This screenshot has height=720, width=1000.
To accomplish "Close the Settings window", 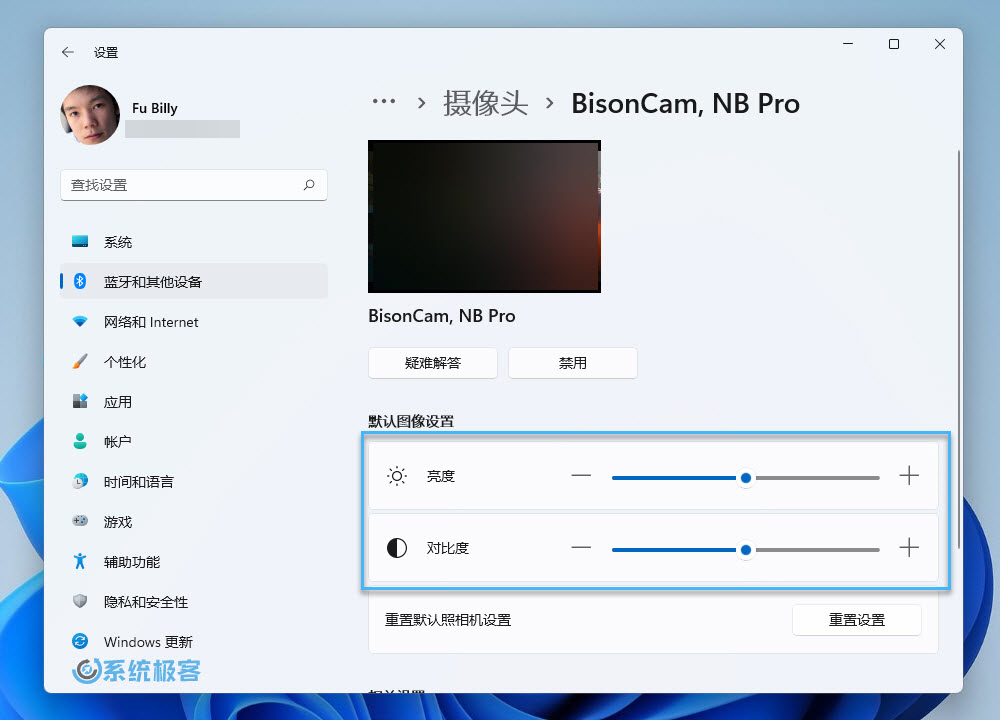I will click(x=940, y=44).
